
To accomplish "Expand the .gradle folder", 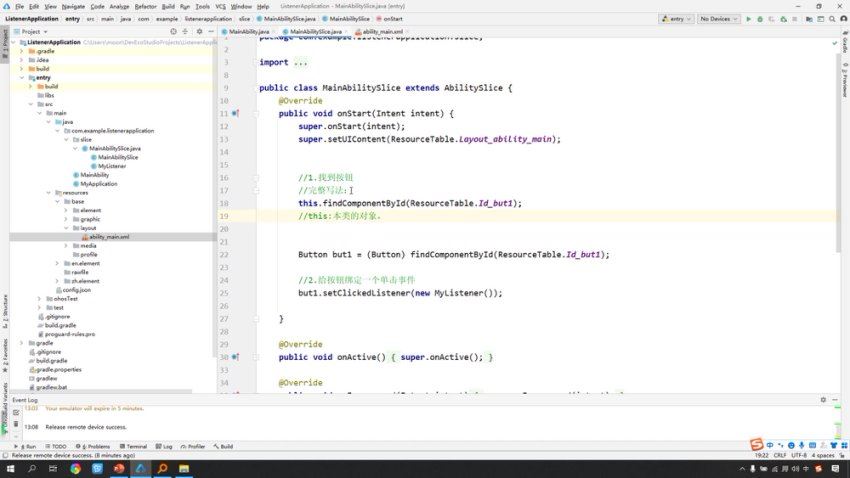I will click(x=22, y=51).
